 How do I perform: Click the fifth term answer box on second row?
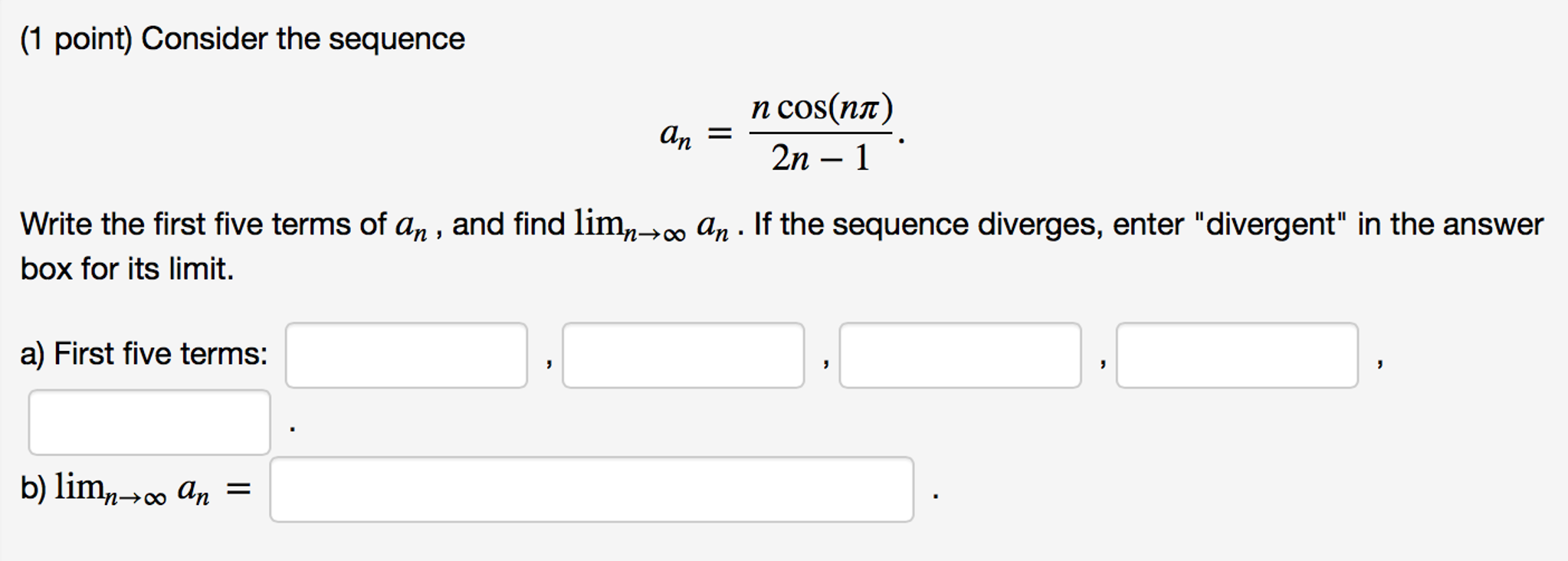[150, 419]
